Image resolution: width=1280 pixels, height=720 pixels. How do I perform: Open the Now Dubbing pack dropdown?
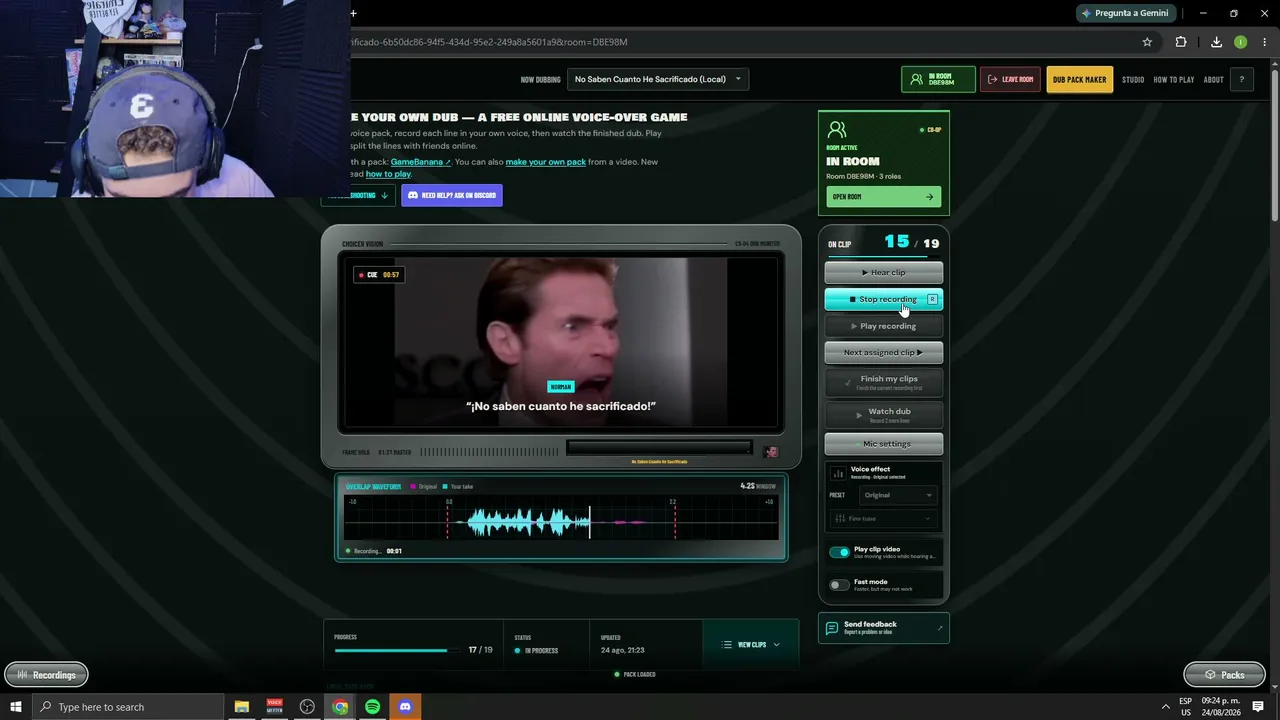[658, 79]
